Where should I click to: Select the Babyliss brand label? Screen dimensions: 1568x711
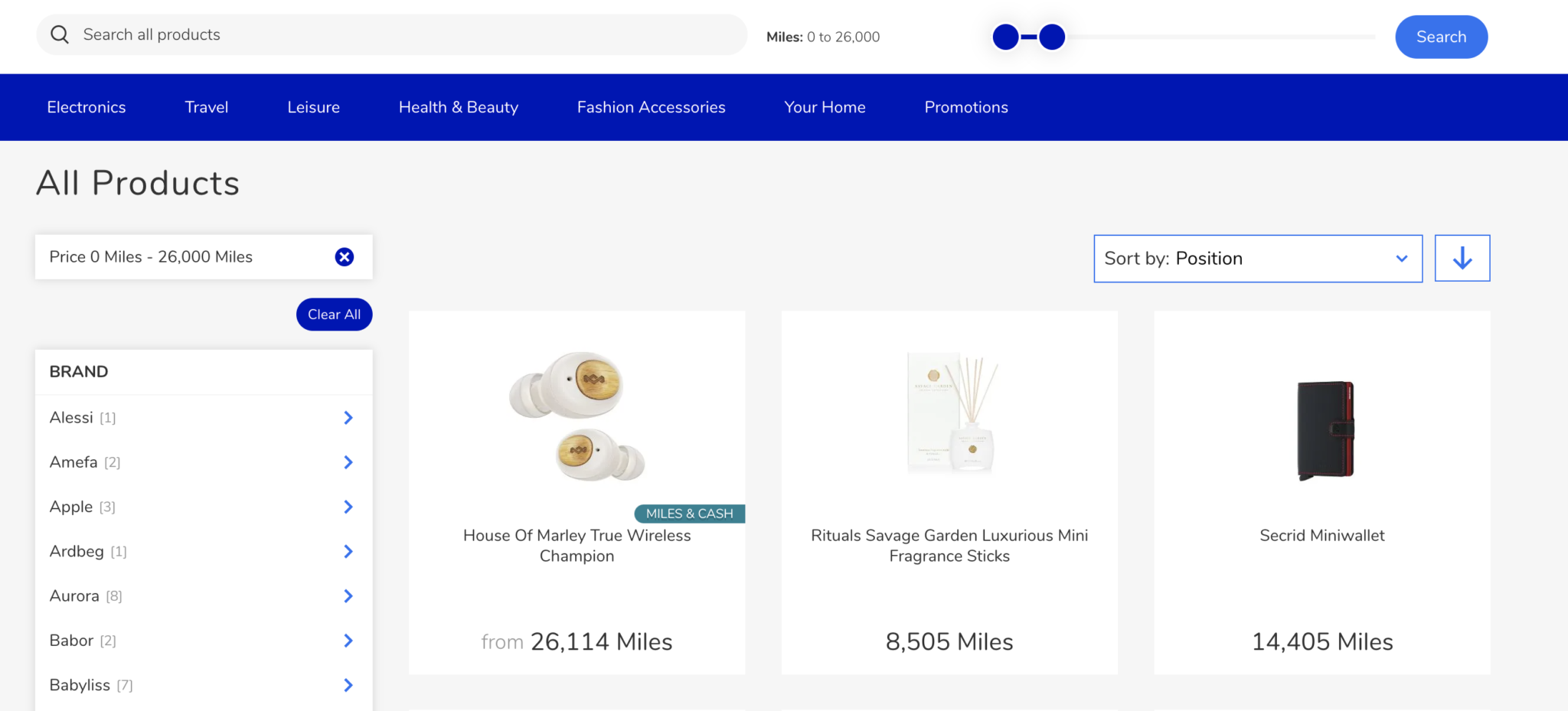pos(80,685)
